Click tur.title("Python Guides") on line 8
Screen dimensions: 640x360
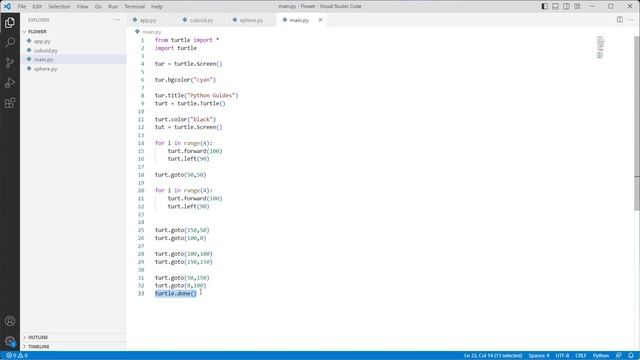coord(196,96)
